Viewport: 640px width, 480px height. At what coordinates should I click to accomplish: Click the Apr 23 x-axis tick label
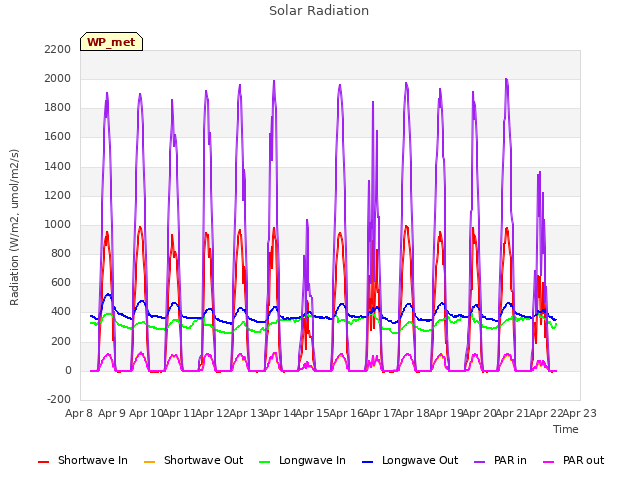[580, 413]
